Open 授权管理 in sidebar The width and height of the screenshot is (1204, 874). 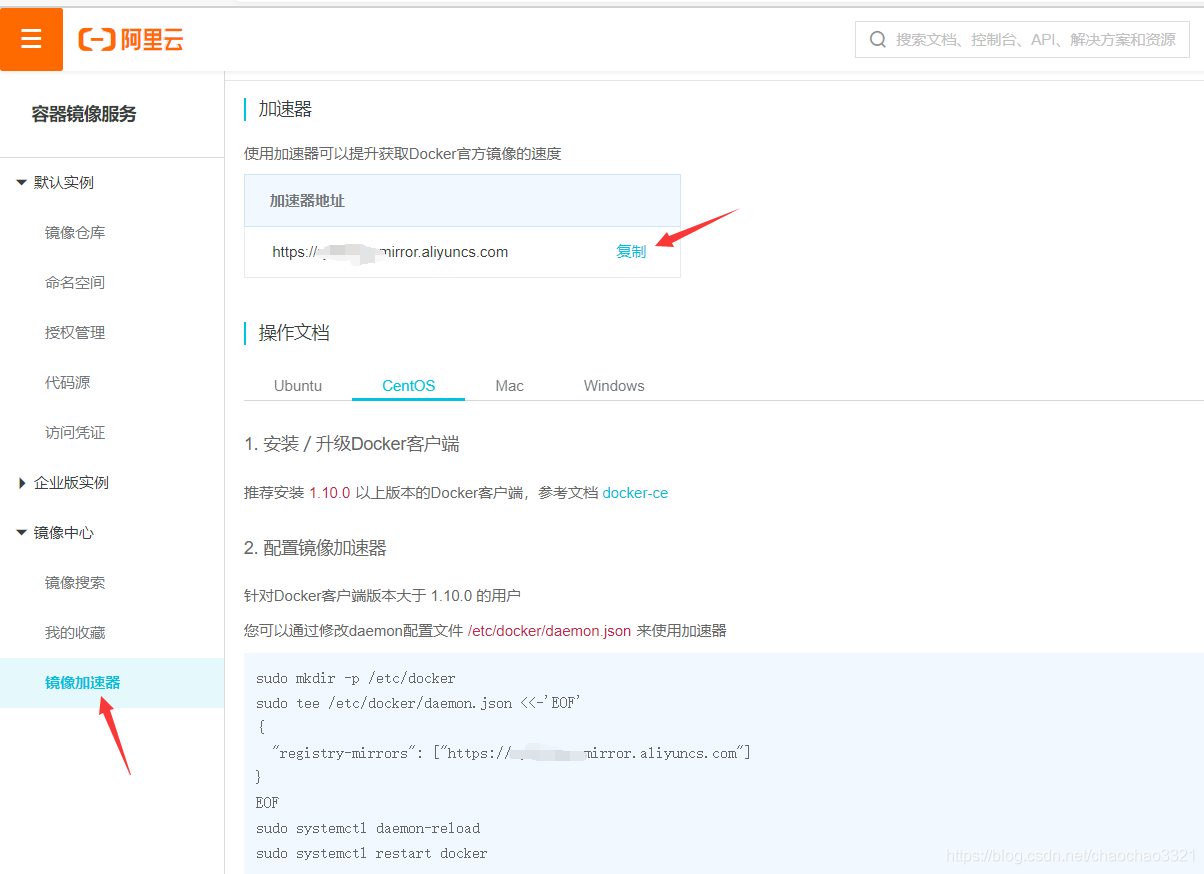75,333
